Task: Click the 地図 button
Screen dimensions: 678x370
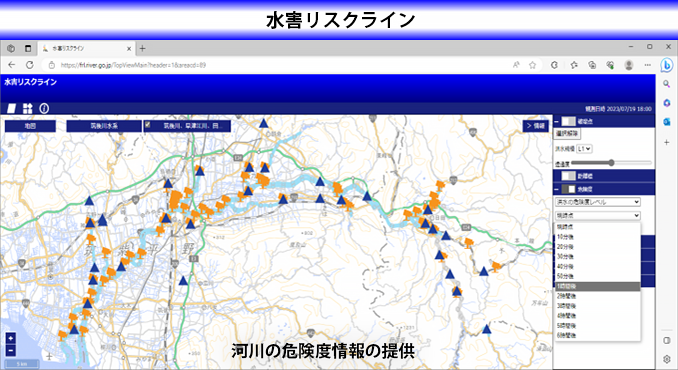Action: 30,126
